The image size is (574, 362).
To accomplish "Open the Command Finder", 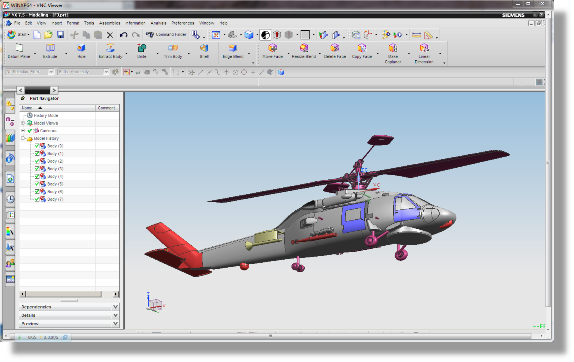I will (x=166, y=34).
